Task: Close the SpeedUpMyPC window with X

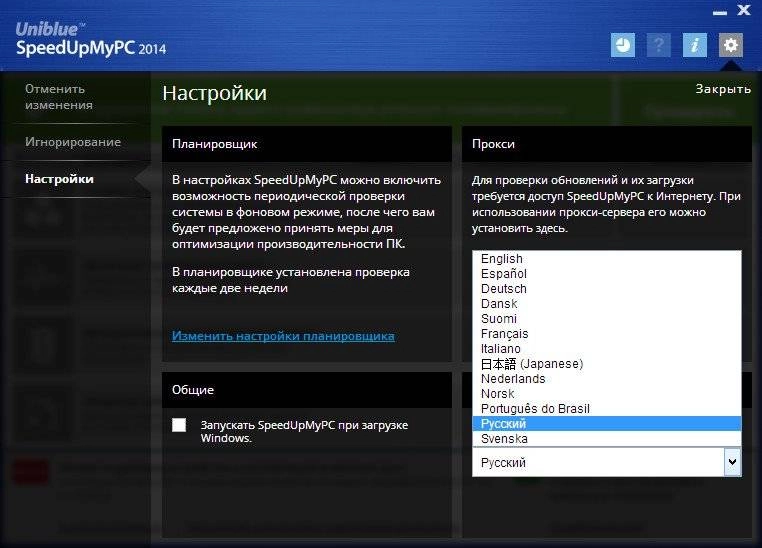Action: [x=744, y=10]
